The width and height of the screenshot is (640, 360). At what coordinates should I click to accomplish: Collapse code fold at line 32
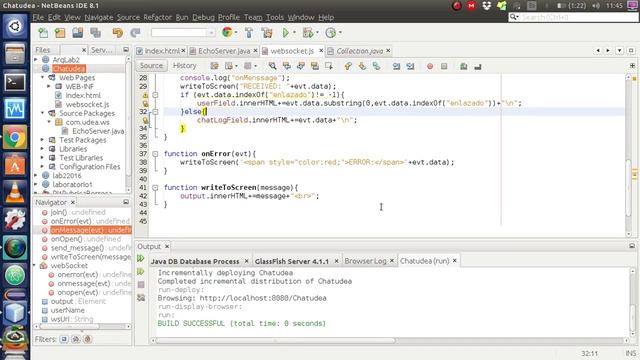tap(155, 111)
